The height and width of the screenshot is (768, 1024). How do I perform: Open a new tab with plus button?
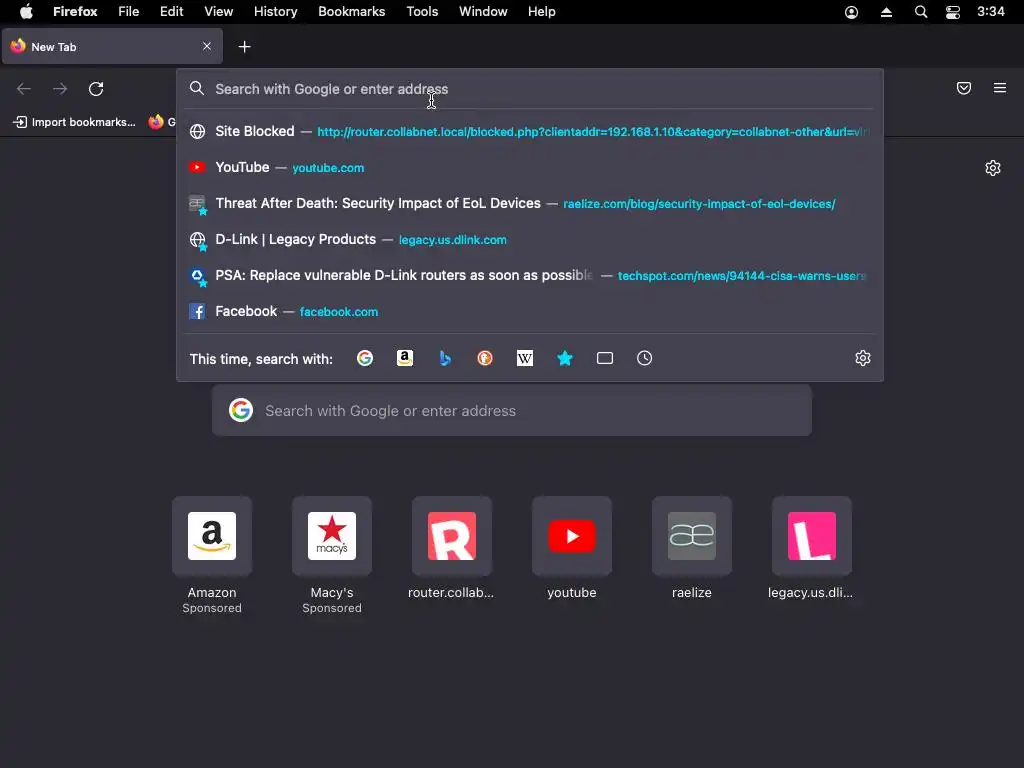[244, 46]
